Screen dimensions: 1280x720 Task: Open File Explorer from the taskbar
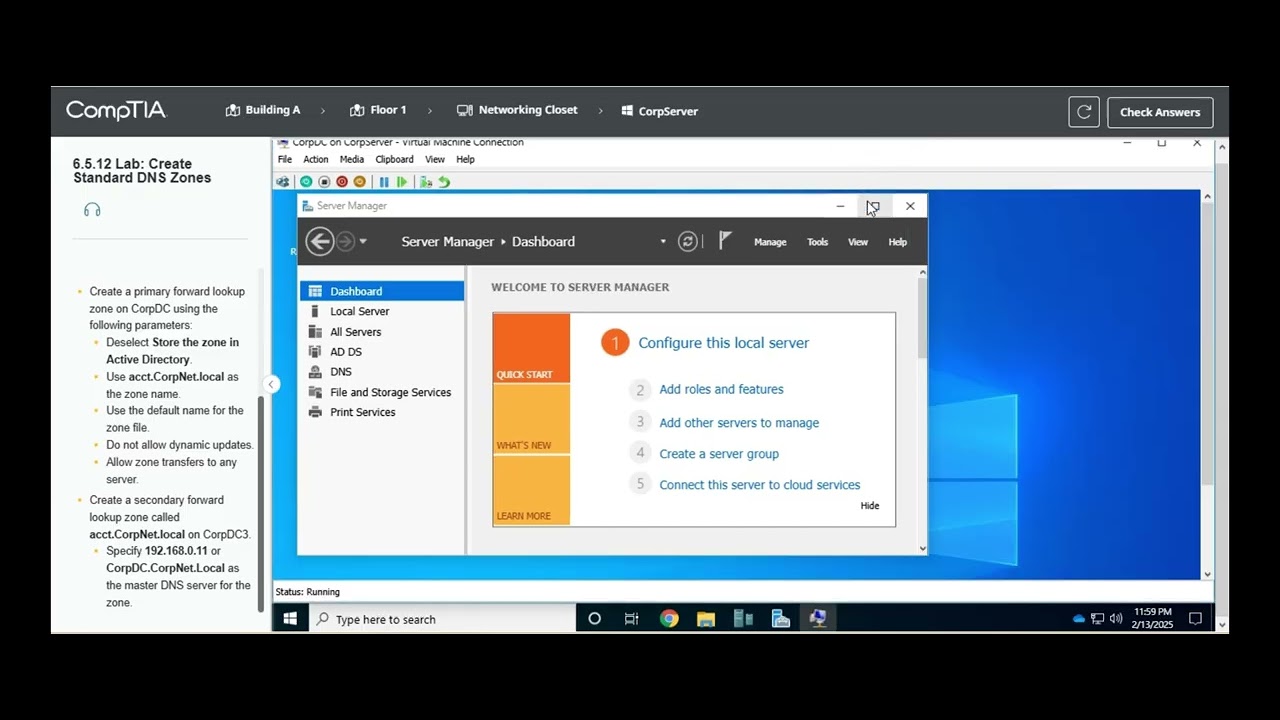tap(706, 619)
